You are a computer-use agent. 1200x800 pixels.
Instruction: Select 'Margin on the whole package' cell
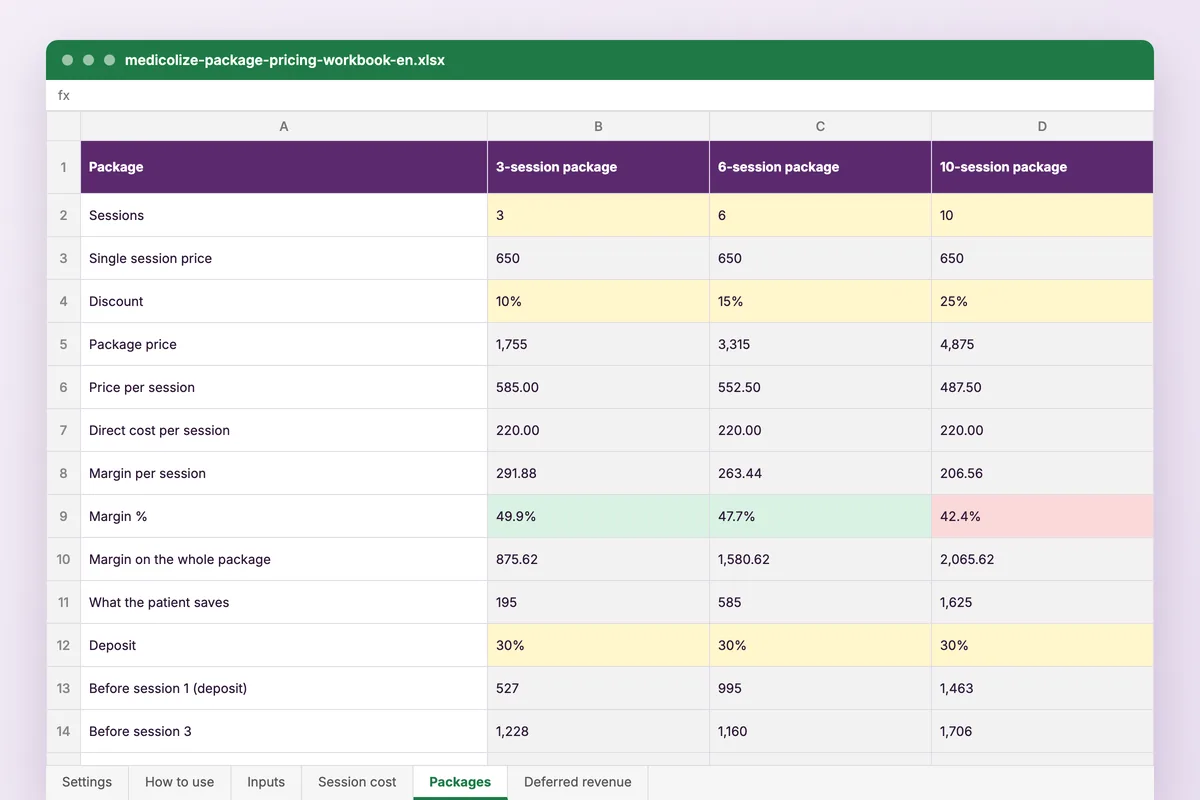284,559
